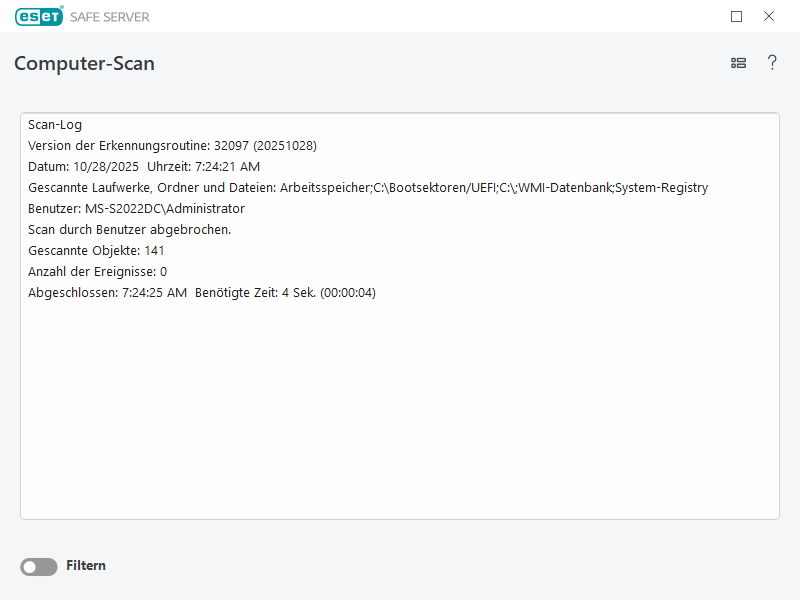
Task: Click the 'SAFE SERVER' title text
Action: pyautogui.click(x=110, y=17)
